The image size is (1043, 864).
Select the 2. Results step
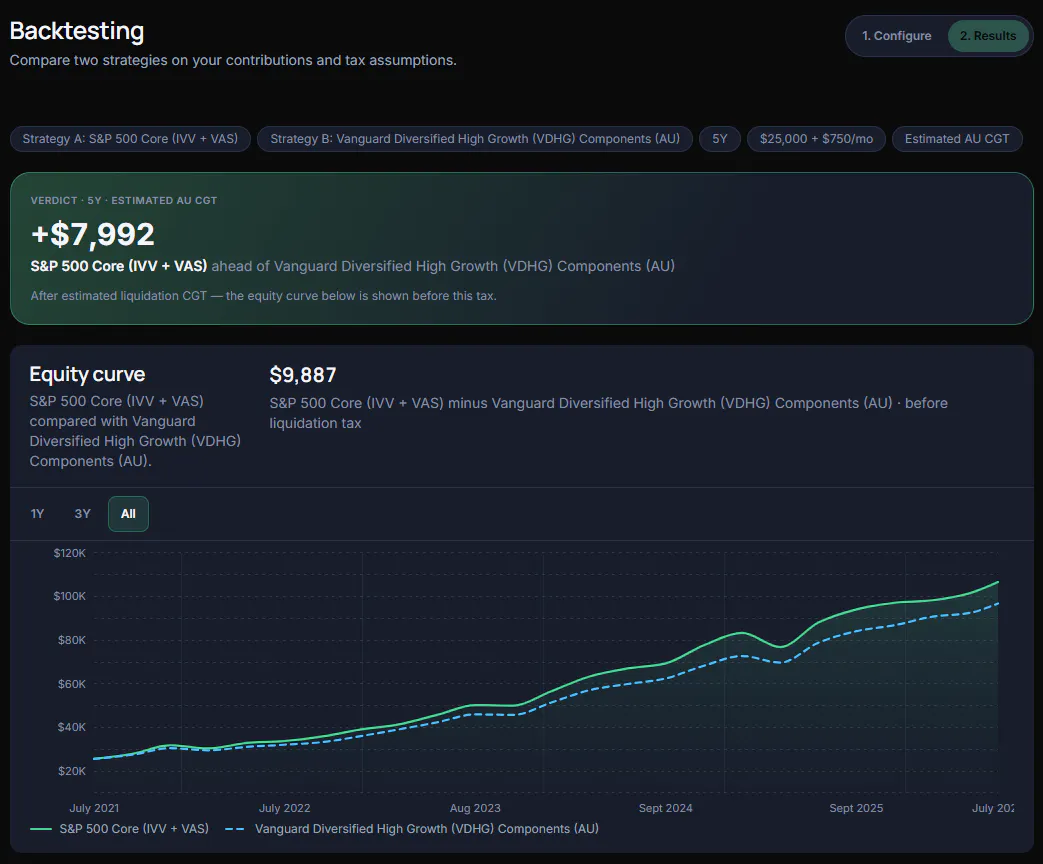(988, 36)
